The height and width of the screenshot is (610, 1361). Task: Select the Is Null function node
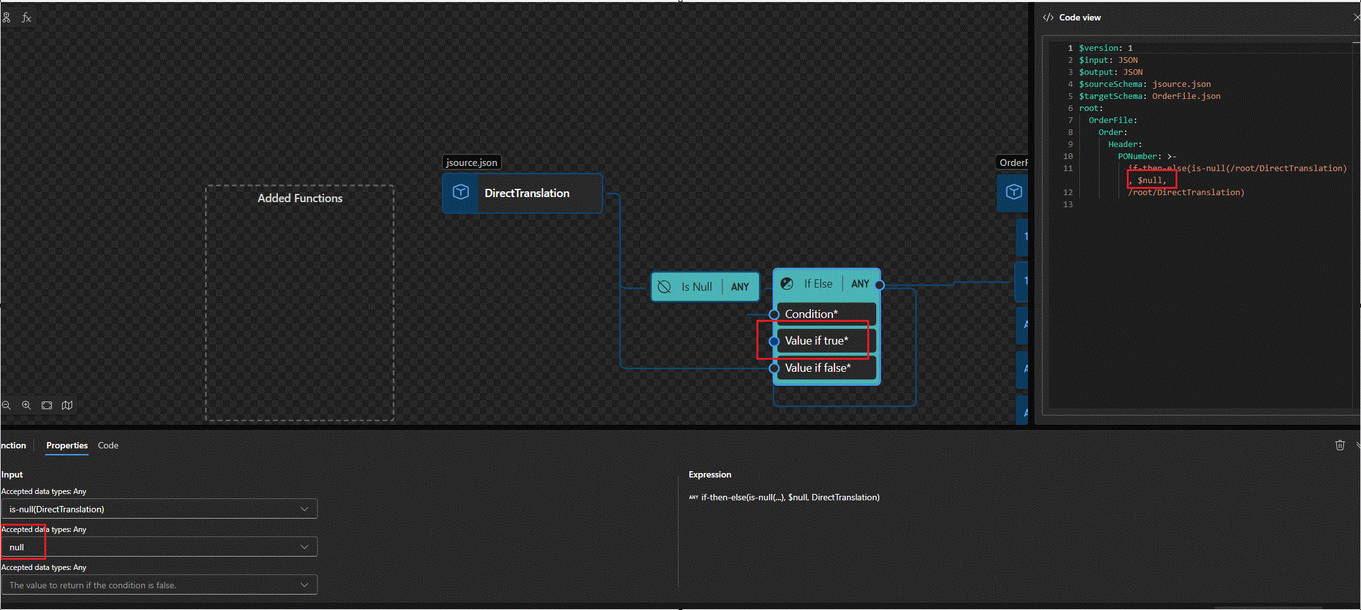[705, 287]
